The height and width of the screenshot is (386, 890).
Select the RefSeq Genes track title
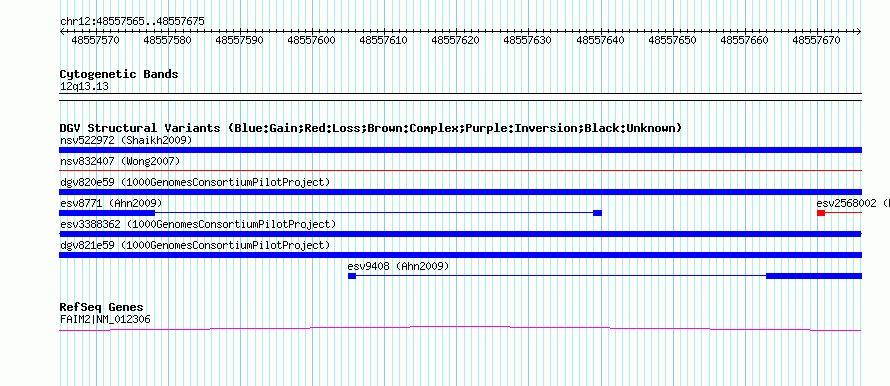click(102, 308)
